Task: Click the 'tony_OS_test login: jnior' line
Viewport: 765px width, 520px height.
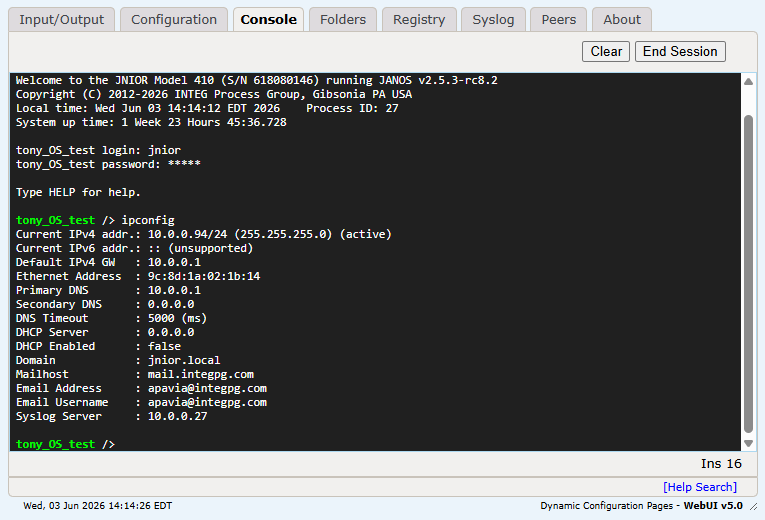Action: pos(98,150)
